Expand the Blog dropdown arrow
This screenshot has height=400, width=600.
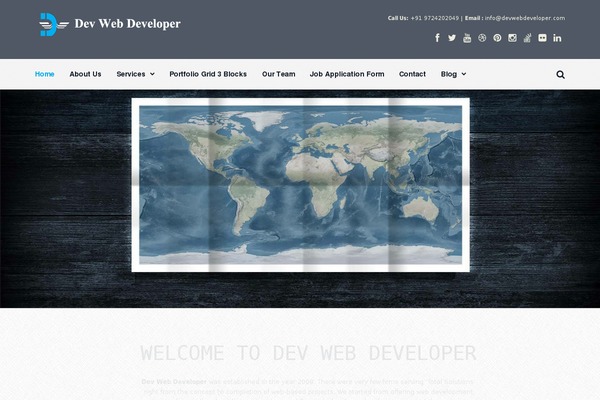(464, 74)
